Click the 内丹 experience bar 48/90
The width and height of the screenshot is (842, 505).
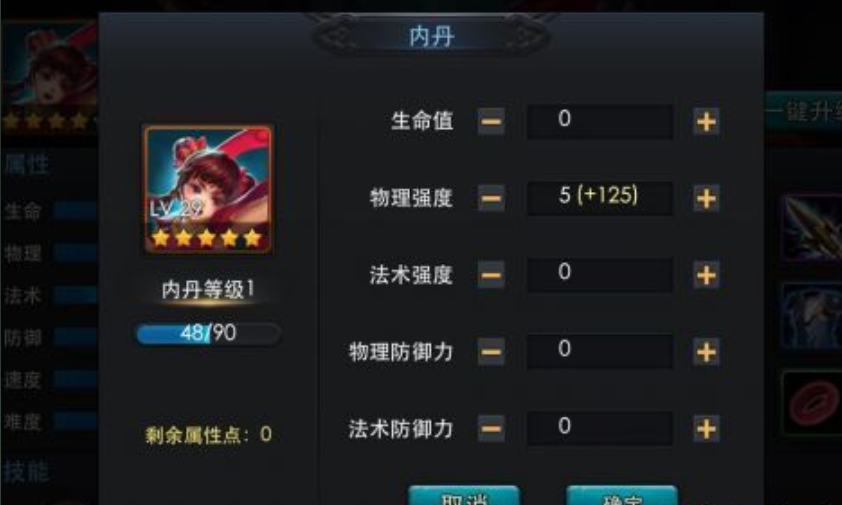coord(208,333)
